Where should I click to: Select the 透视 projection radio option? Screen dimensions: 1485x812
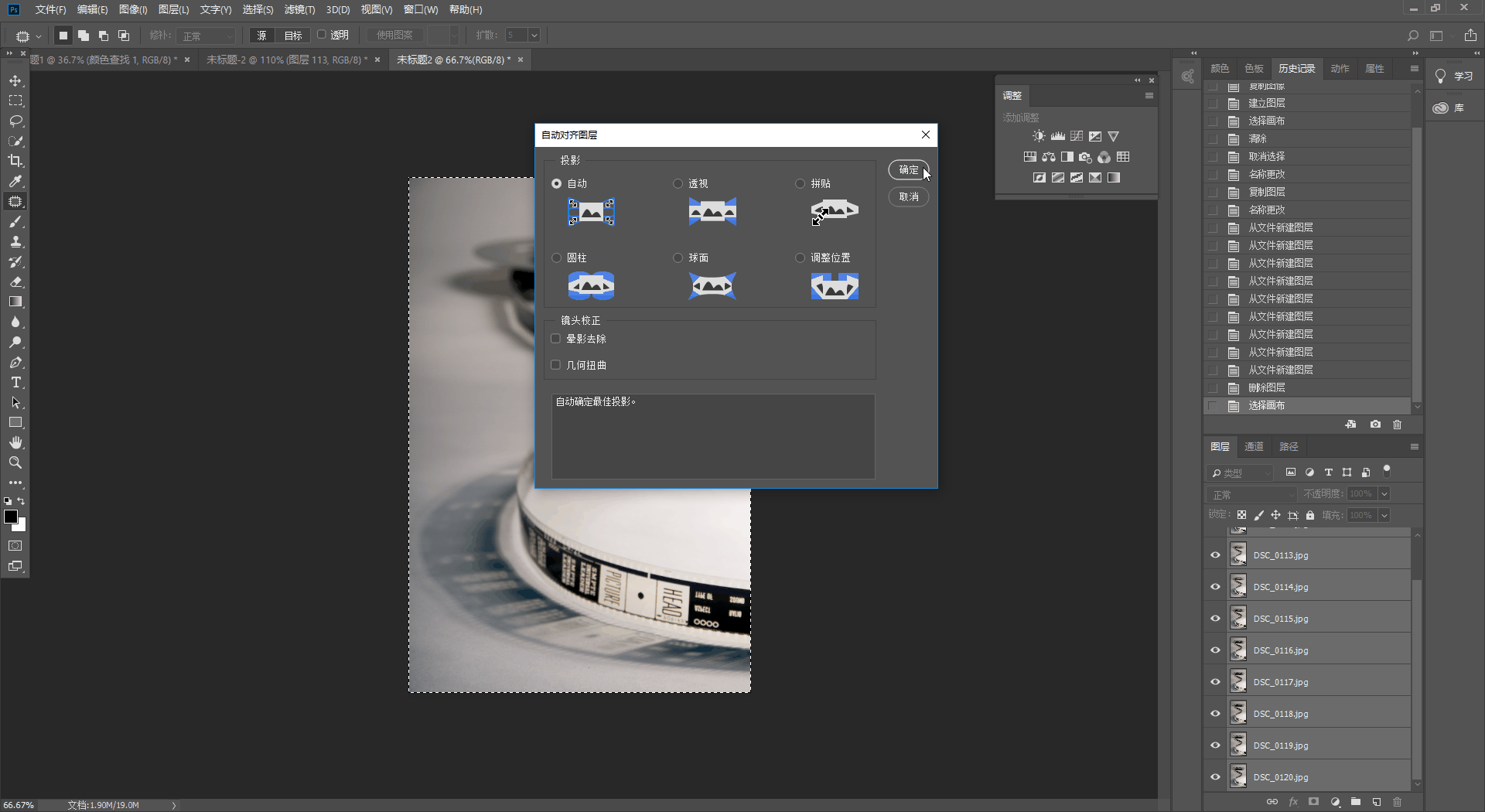678,184
